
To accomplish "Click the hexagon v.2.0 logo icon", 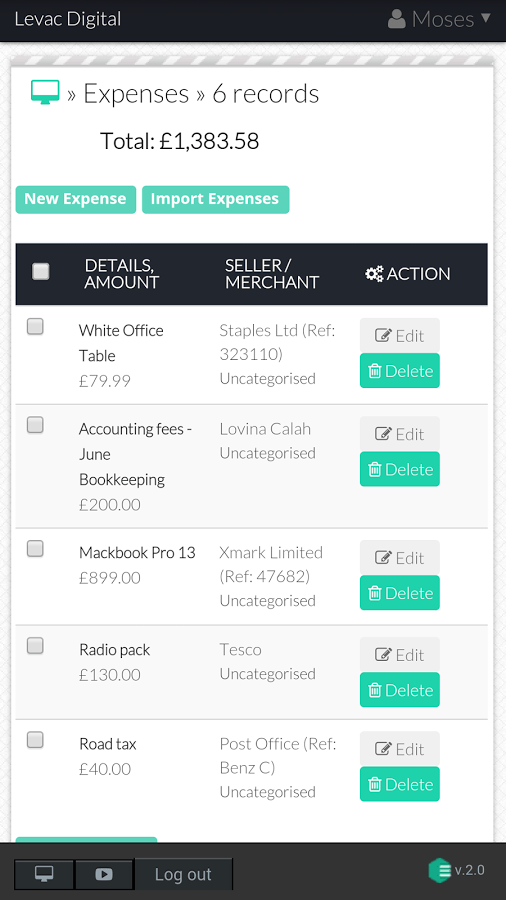I will point(439,870).
